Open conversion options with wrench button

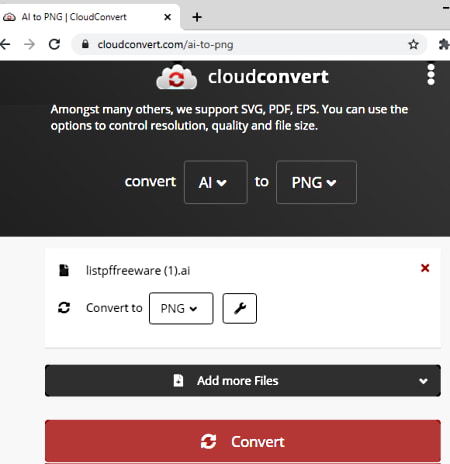[240, 308]
